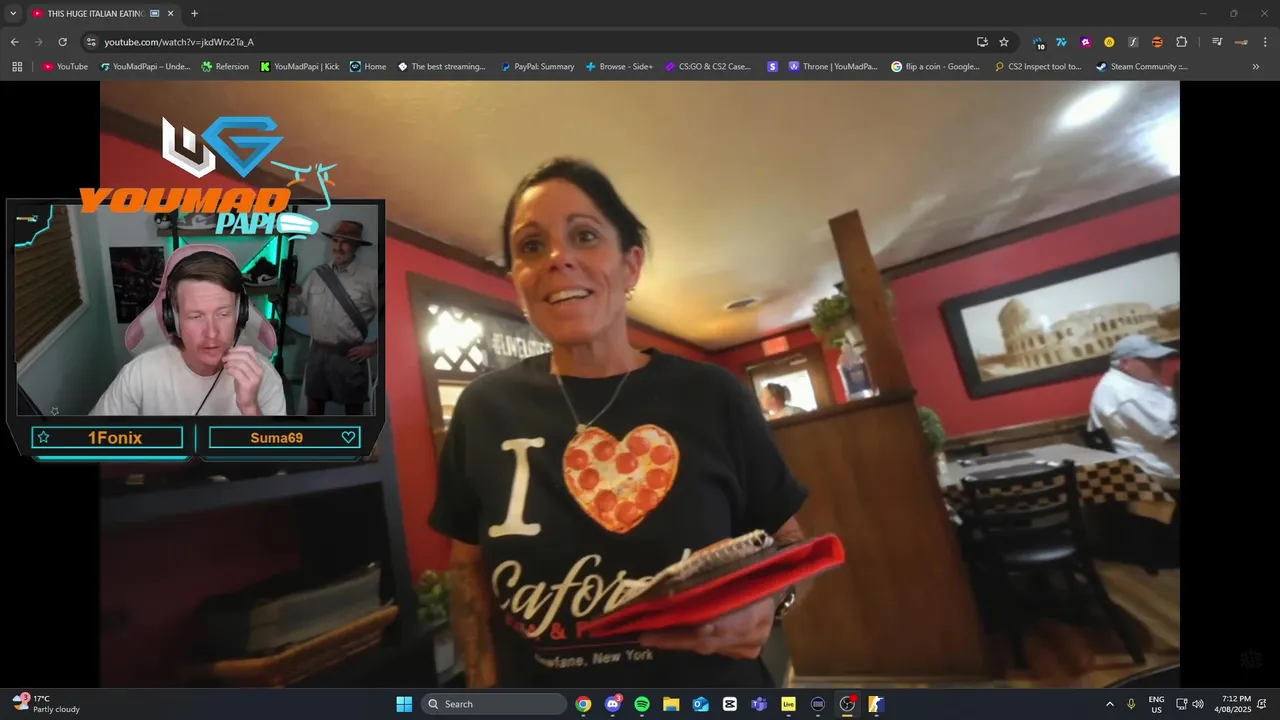Open network and volume quick settings
1280x720 pixels.
point(1190,704)
